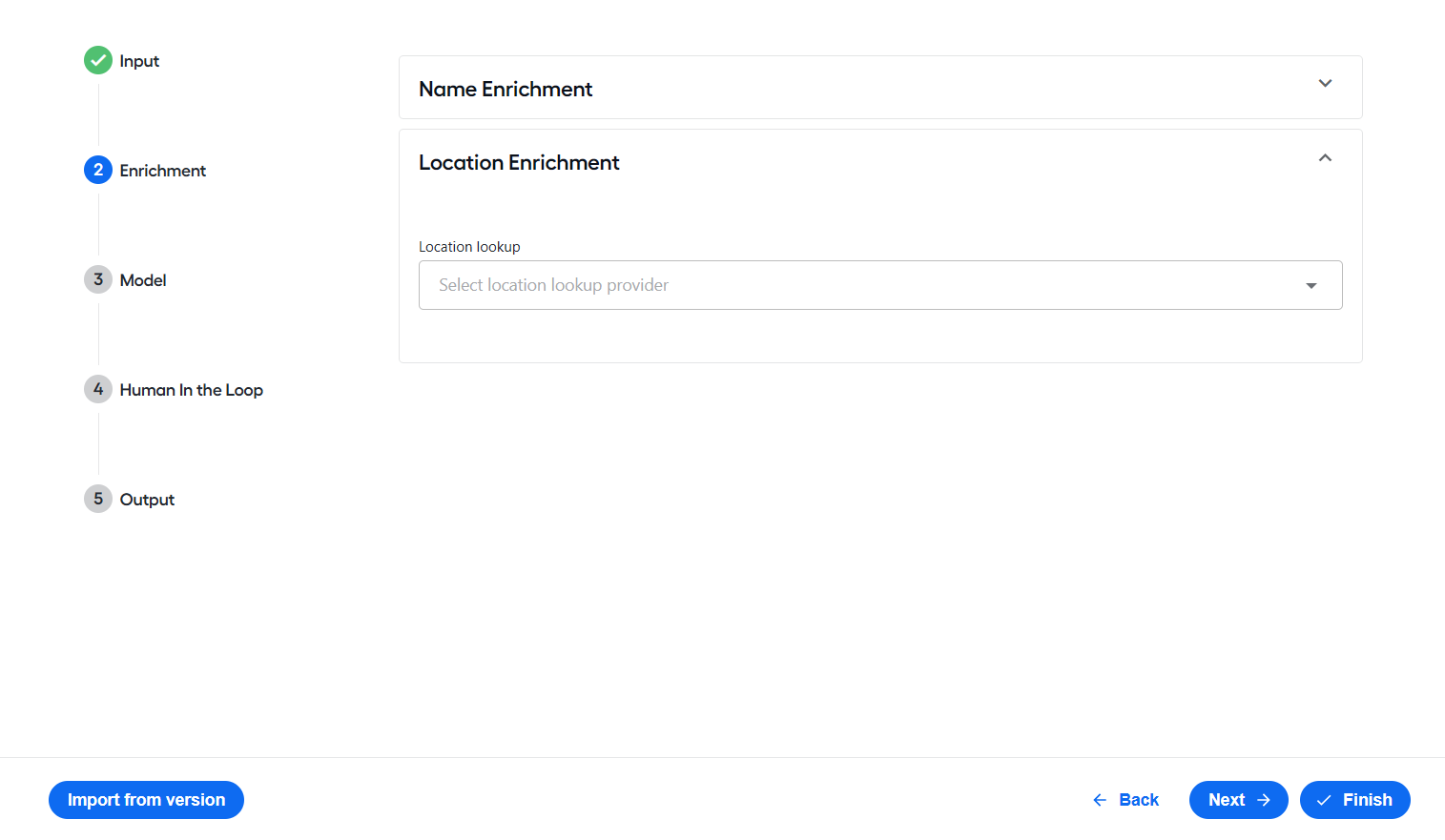Expand the Name Enrichment chevron
This screenshot has height=840, width=1445.
1325,83
